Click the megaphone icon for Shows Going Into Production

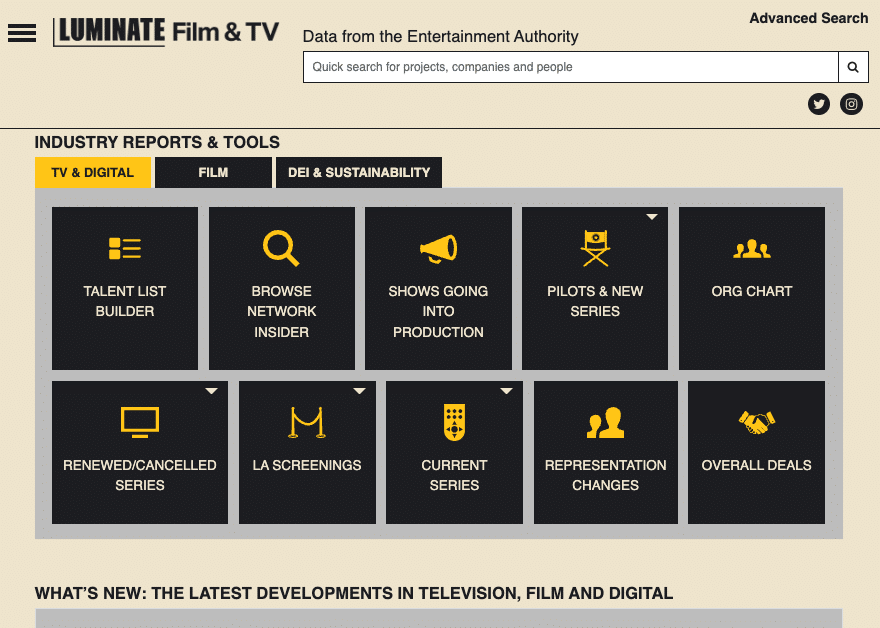point(438,248)
